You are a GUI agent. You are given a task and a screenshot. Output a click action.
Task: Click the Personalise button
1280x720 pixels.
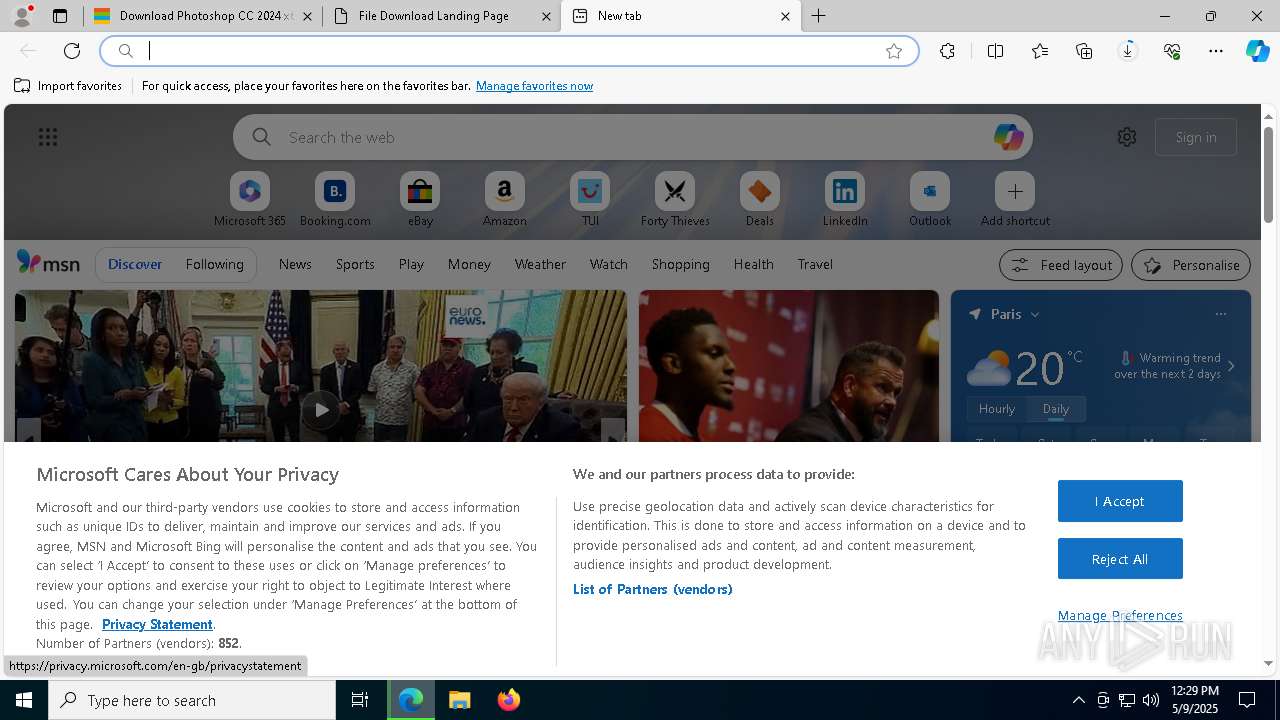point(1191,265)
